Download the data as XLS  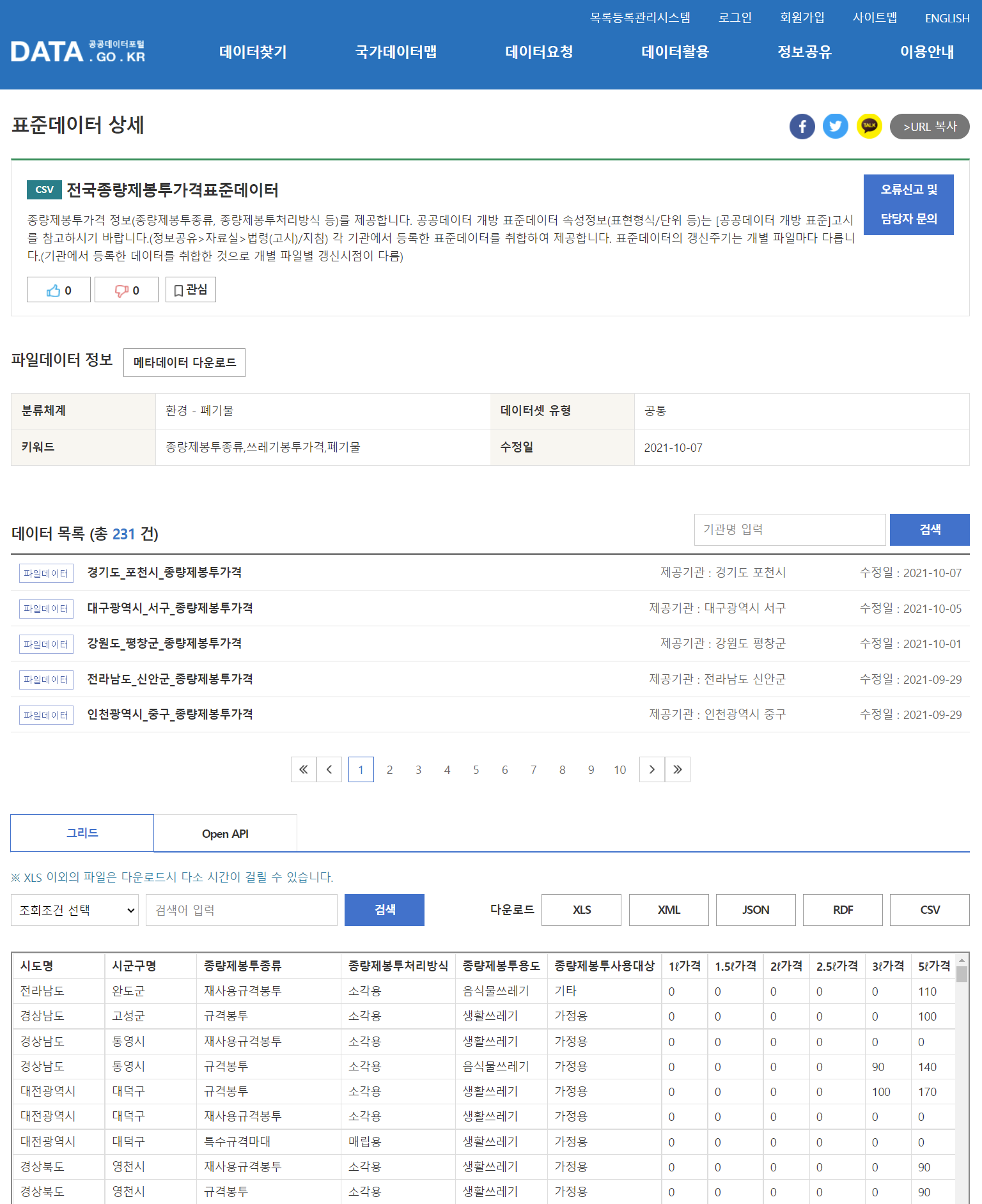pyautogui.click(x=581, y=910)
